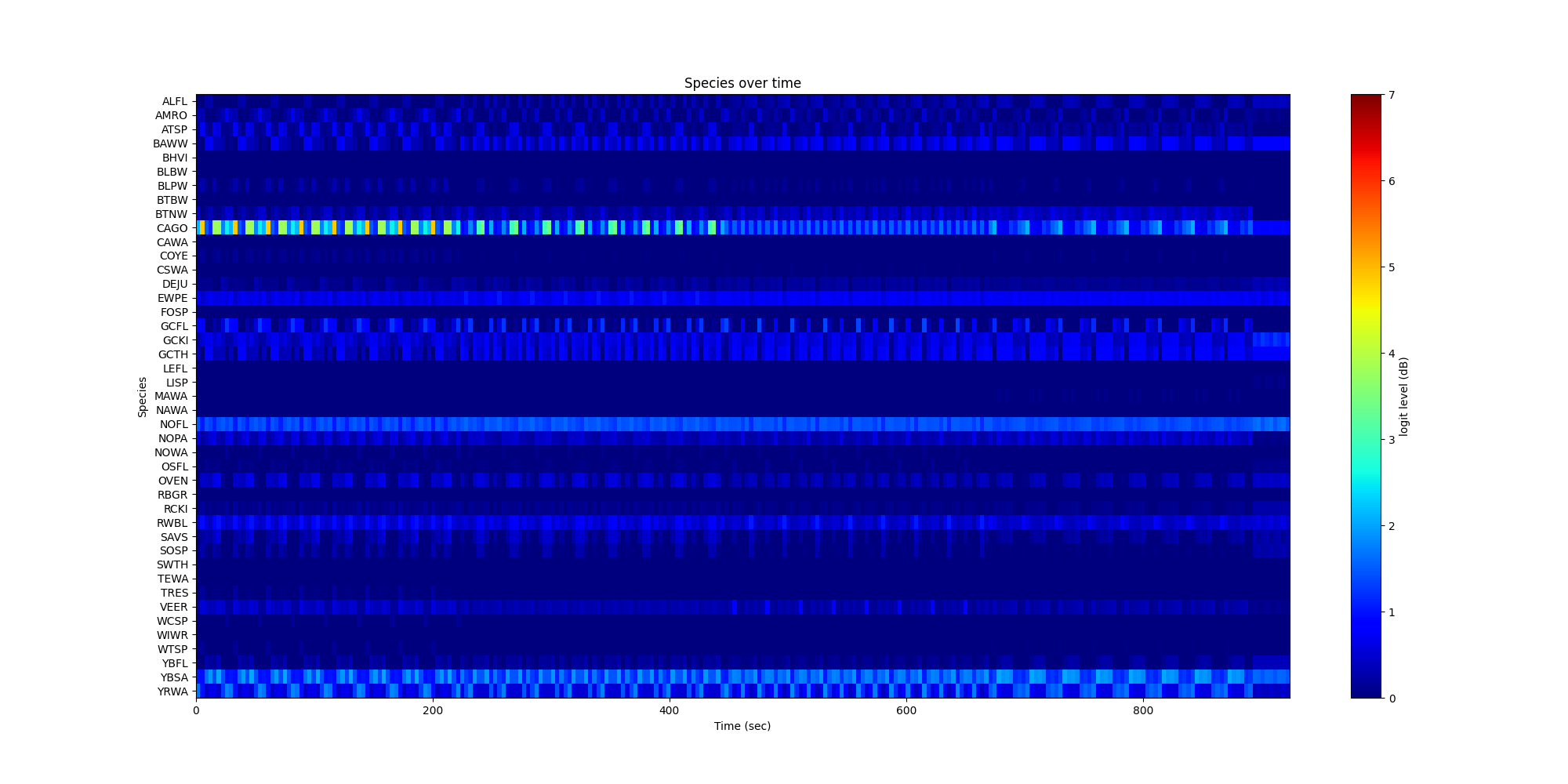Click the RWBL y-axis label
This screenshot has width=1568, height=784.
(172, 523)
